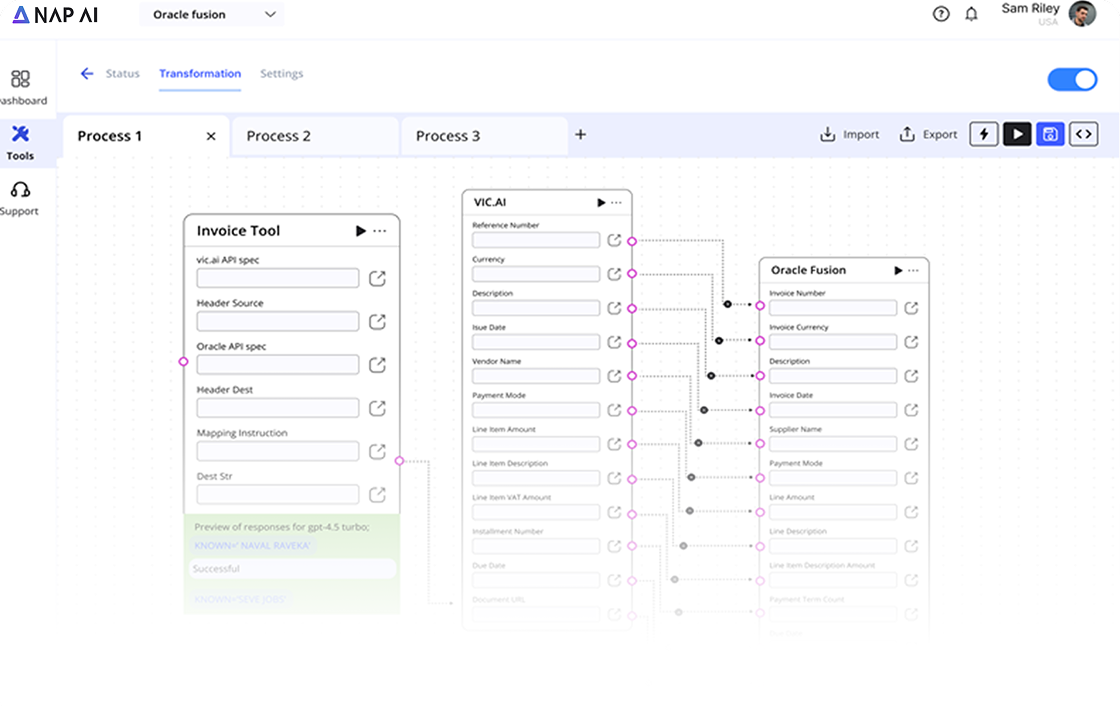The image size is (1120, 718).
Task: Click the Oracle Invoice Date input field
Action: (833, 410)
